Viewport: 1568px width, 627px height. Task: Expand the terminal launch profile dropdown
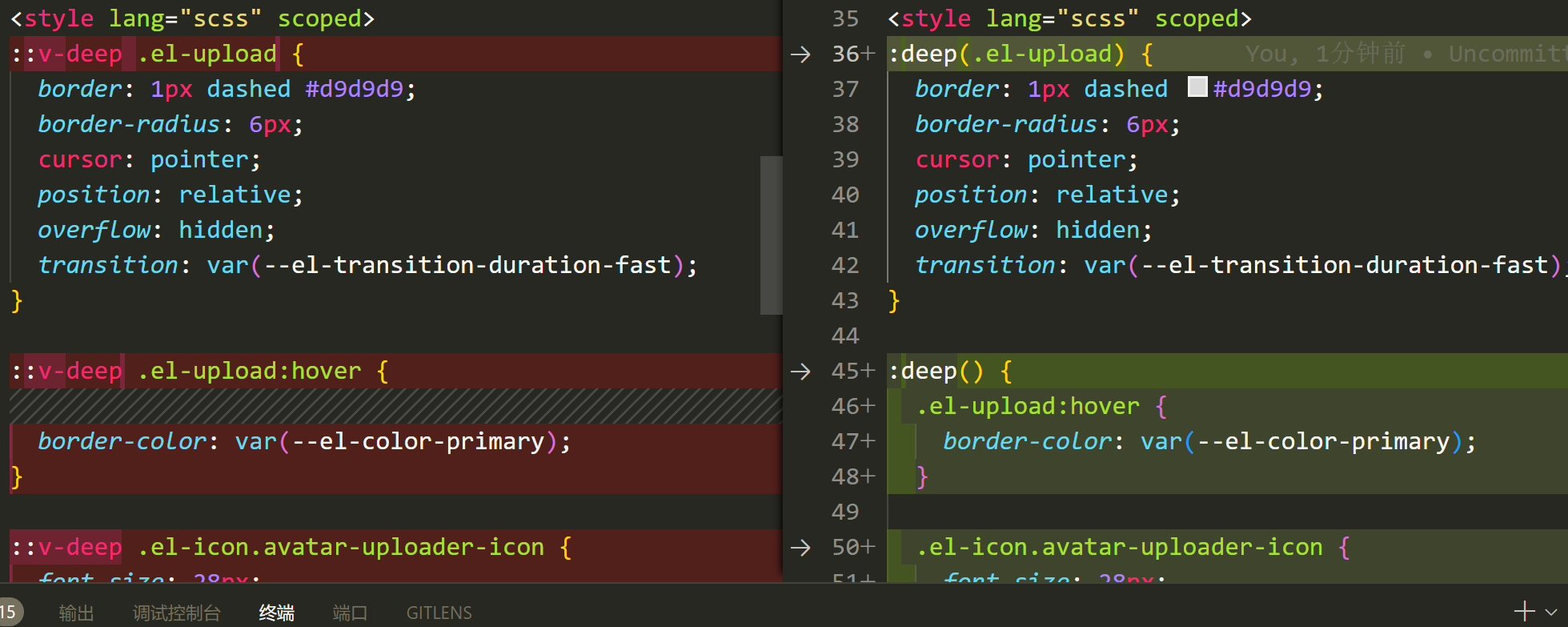click(x=1551, y=613)
